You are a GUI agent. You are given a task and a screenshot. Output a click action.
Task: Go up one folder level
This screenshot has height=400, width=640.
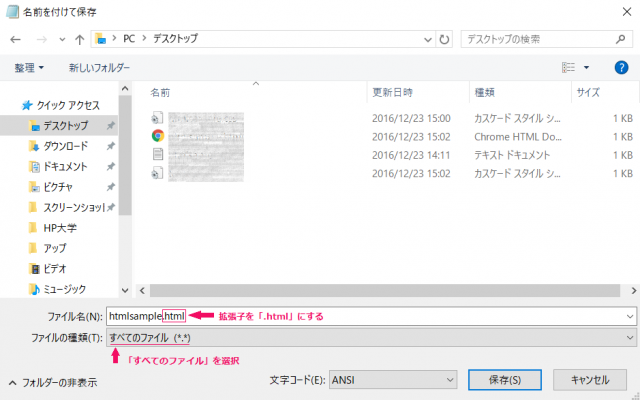click(80, 40)
